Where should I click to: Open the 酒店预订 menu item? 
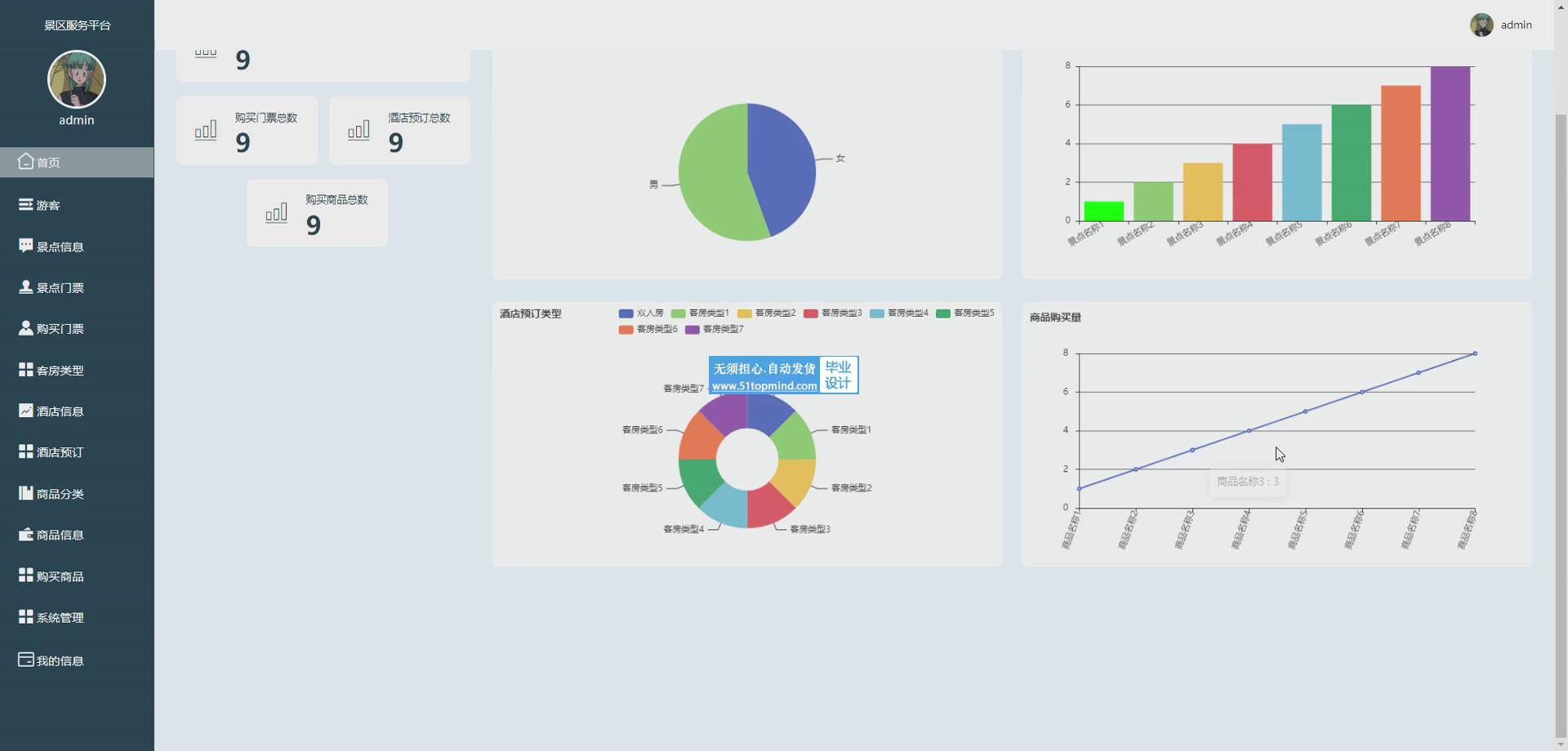click(60, 452)
